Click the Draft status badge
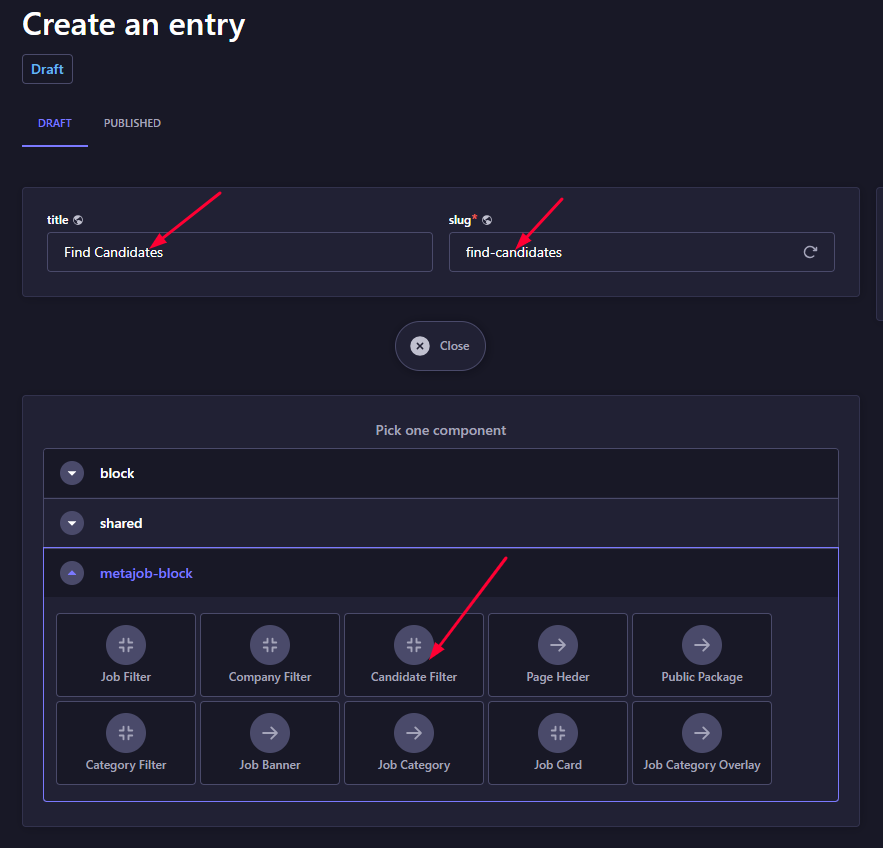 pyautogui.click(x=47, y=69)
